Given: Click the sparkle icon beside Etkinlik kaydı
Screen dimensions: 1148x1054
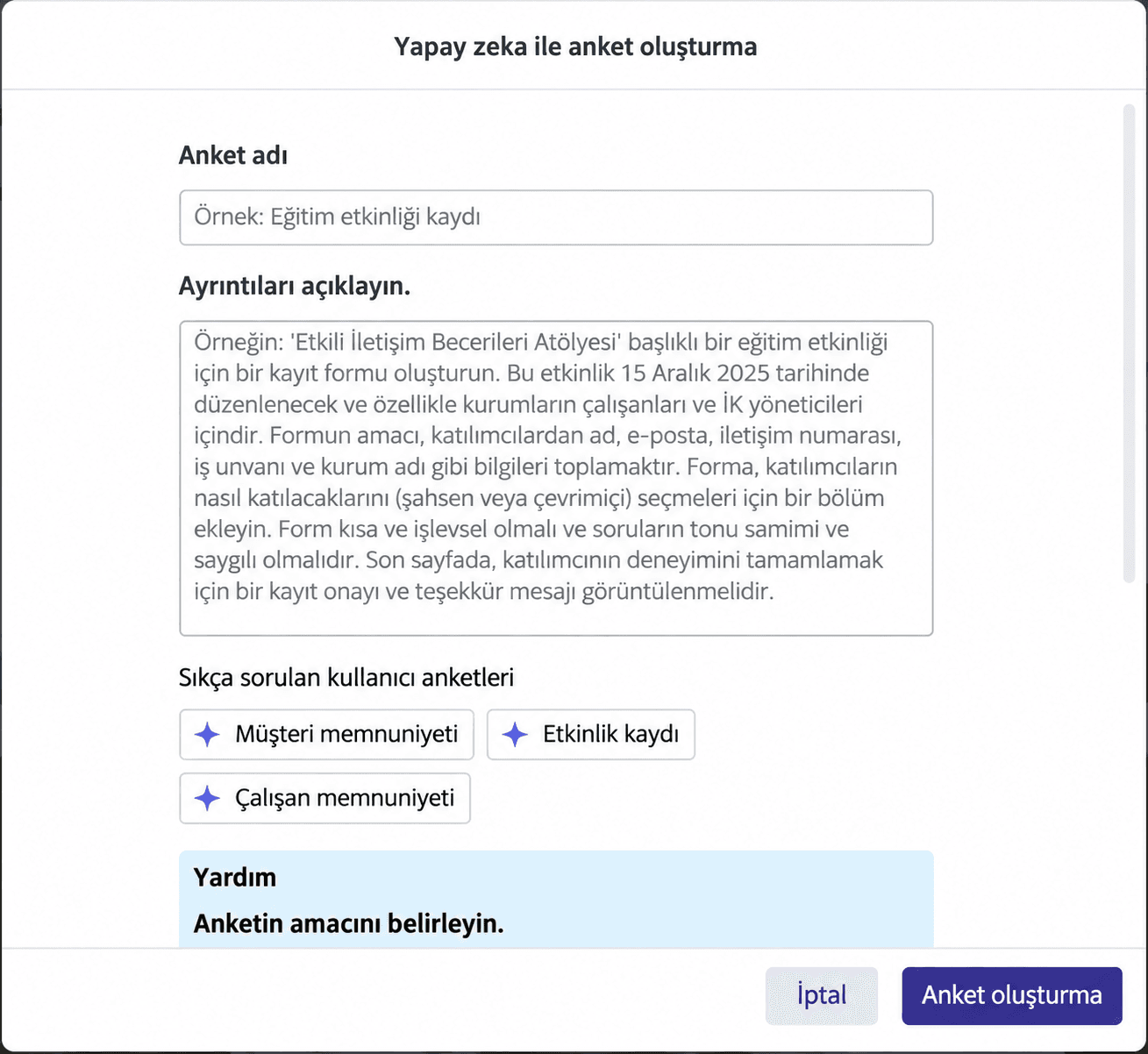Looking at the screenshot, I should coord(515,735).
